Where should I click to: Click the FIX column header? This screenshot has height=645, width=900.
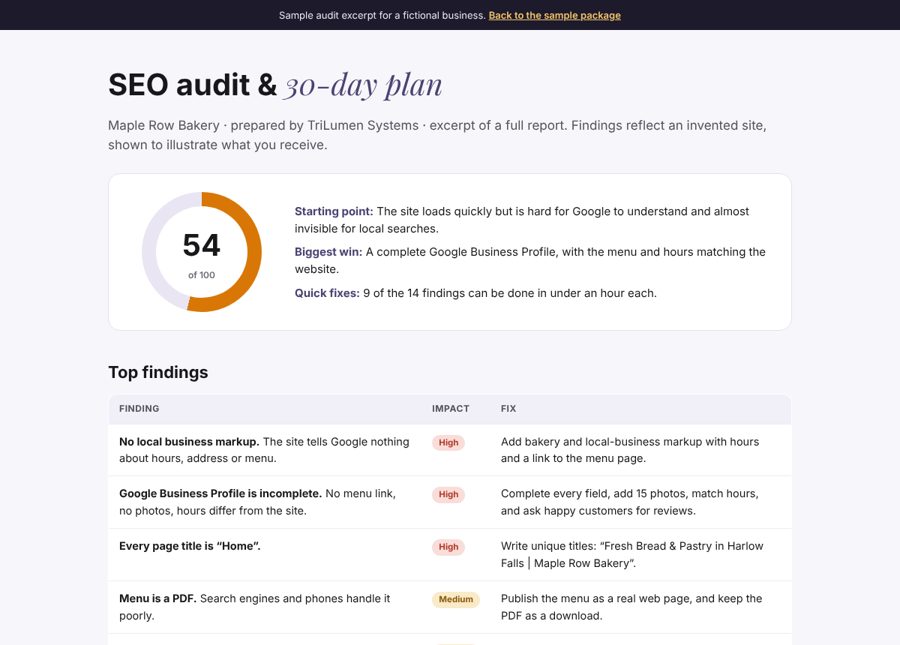tap(509, 409)
